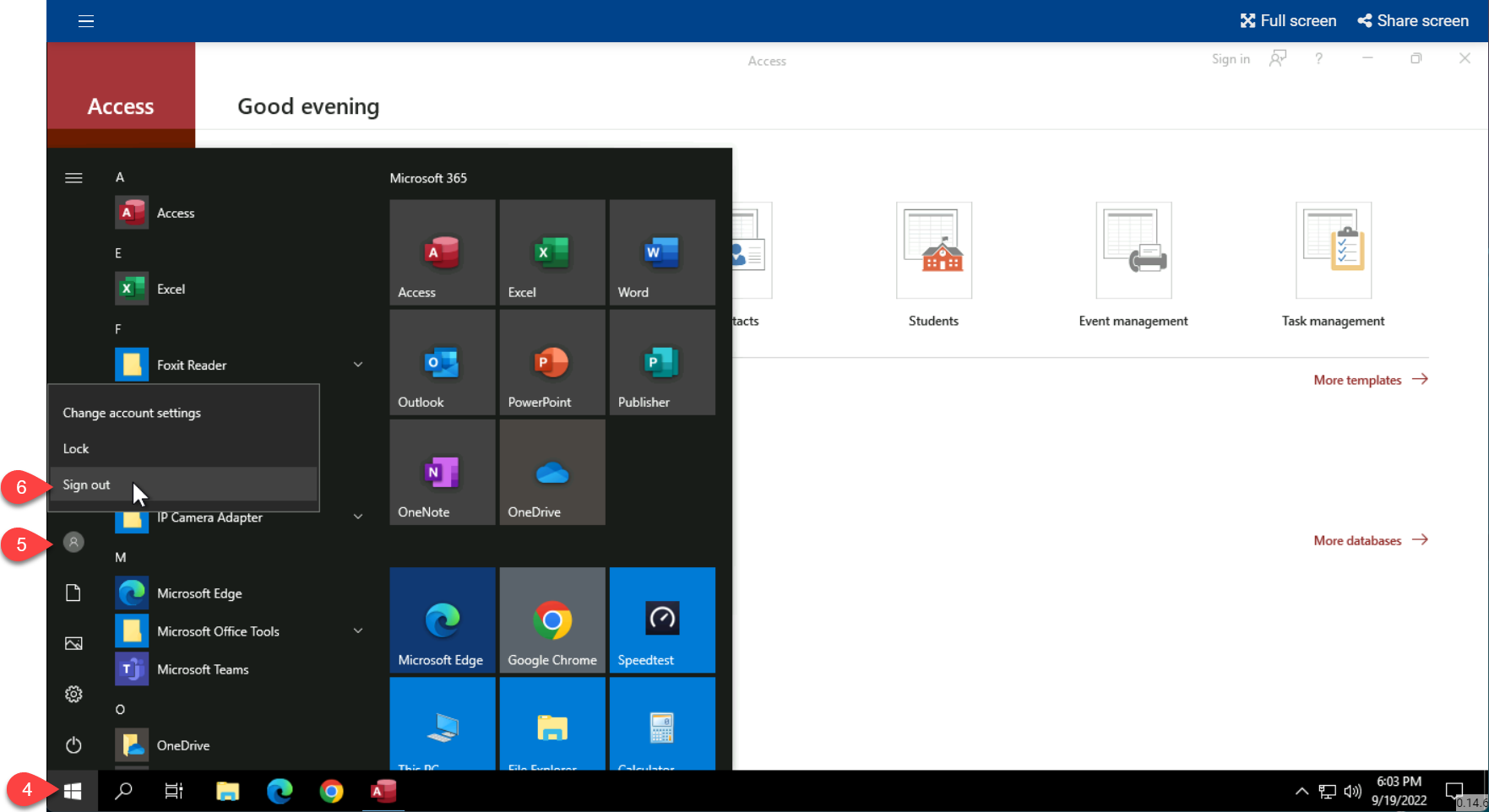The image size is (1489, 812).
Task: Expand the Start menu hamburger button
Action: pyautogui.click(x=73, y=178)
